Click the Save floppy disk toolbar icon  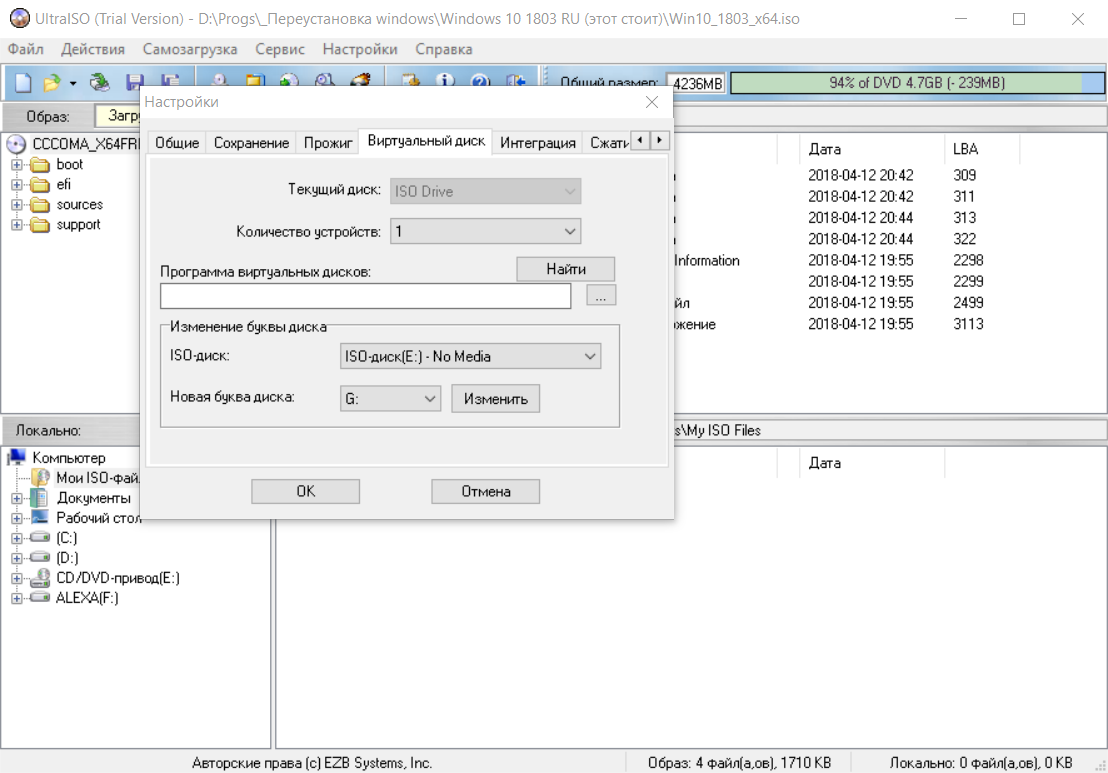pyautogui.click(x=134, y=82)
